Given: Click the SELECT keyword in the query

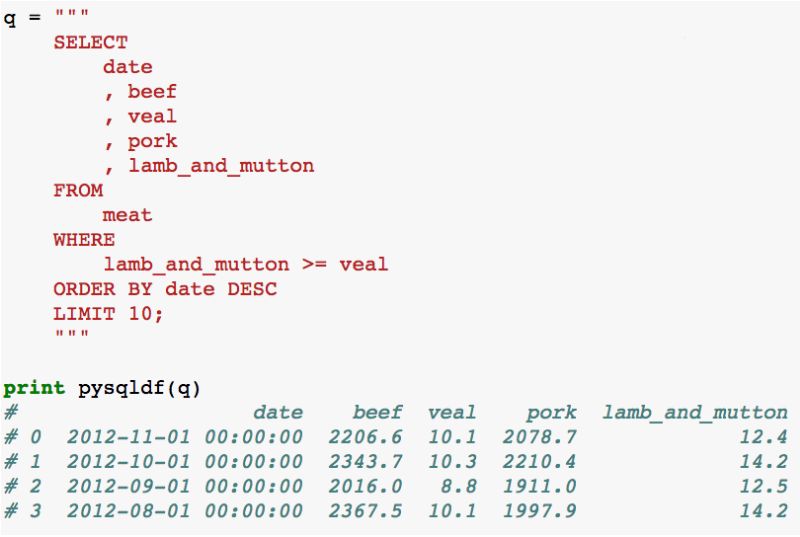Looking at the screenshot, I should tap(91, 42).
